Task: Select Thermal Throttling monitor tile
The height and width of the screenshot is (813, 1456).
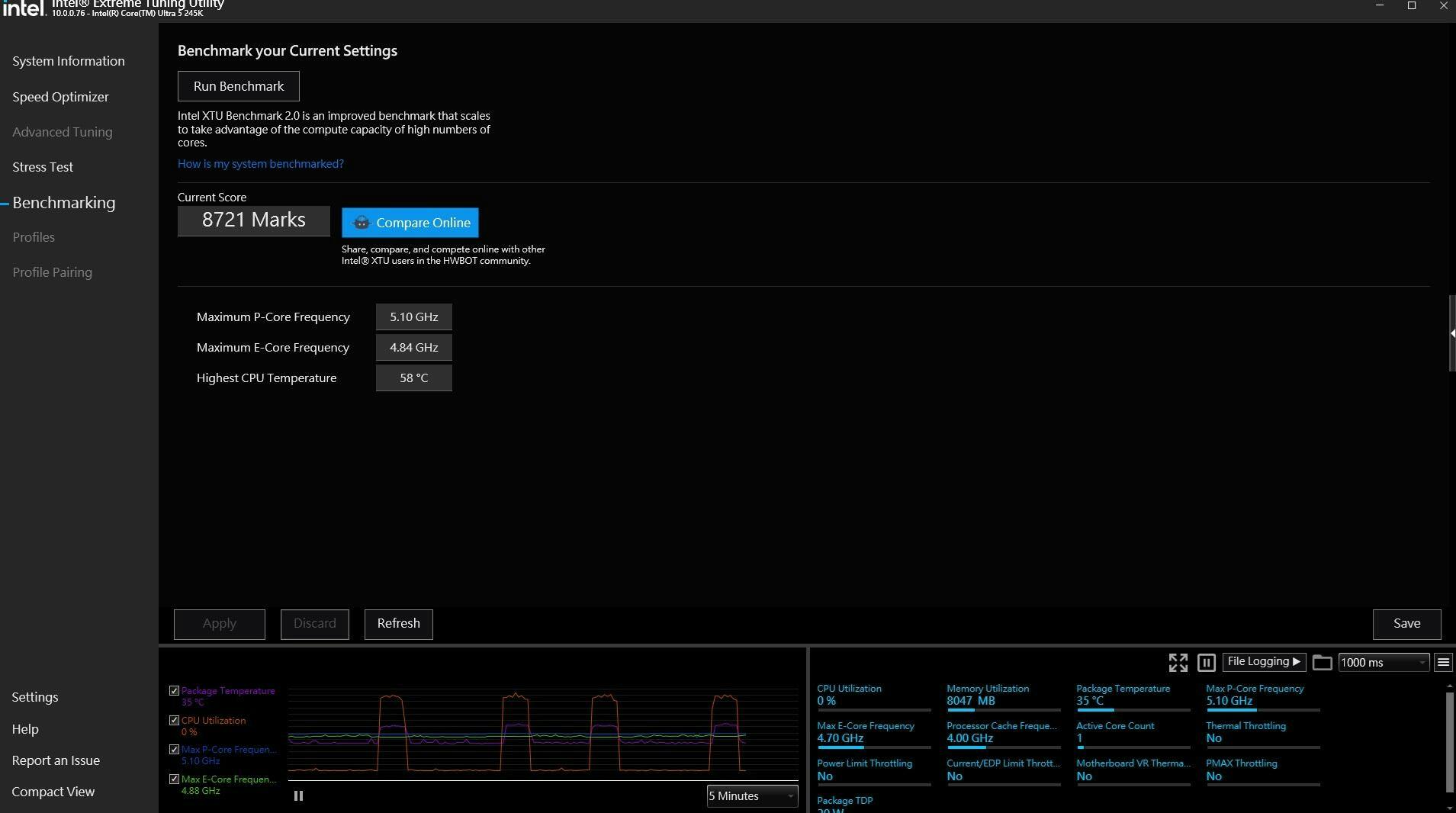Action: (1263, 734)
